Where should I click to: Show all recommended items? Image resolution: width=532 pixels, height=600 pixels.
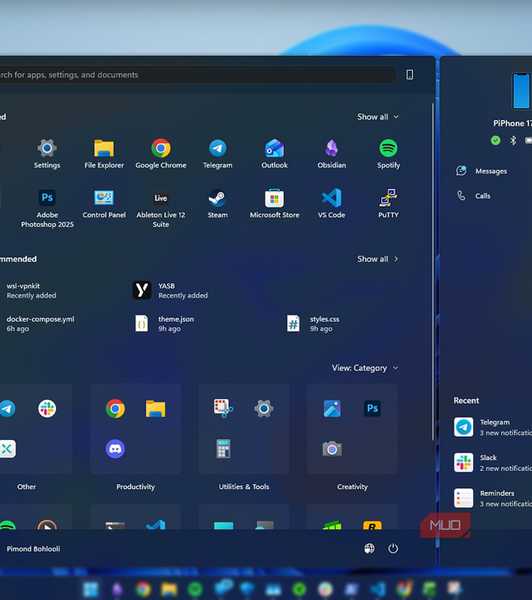coord(378,259)
